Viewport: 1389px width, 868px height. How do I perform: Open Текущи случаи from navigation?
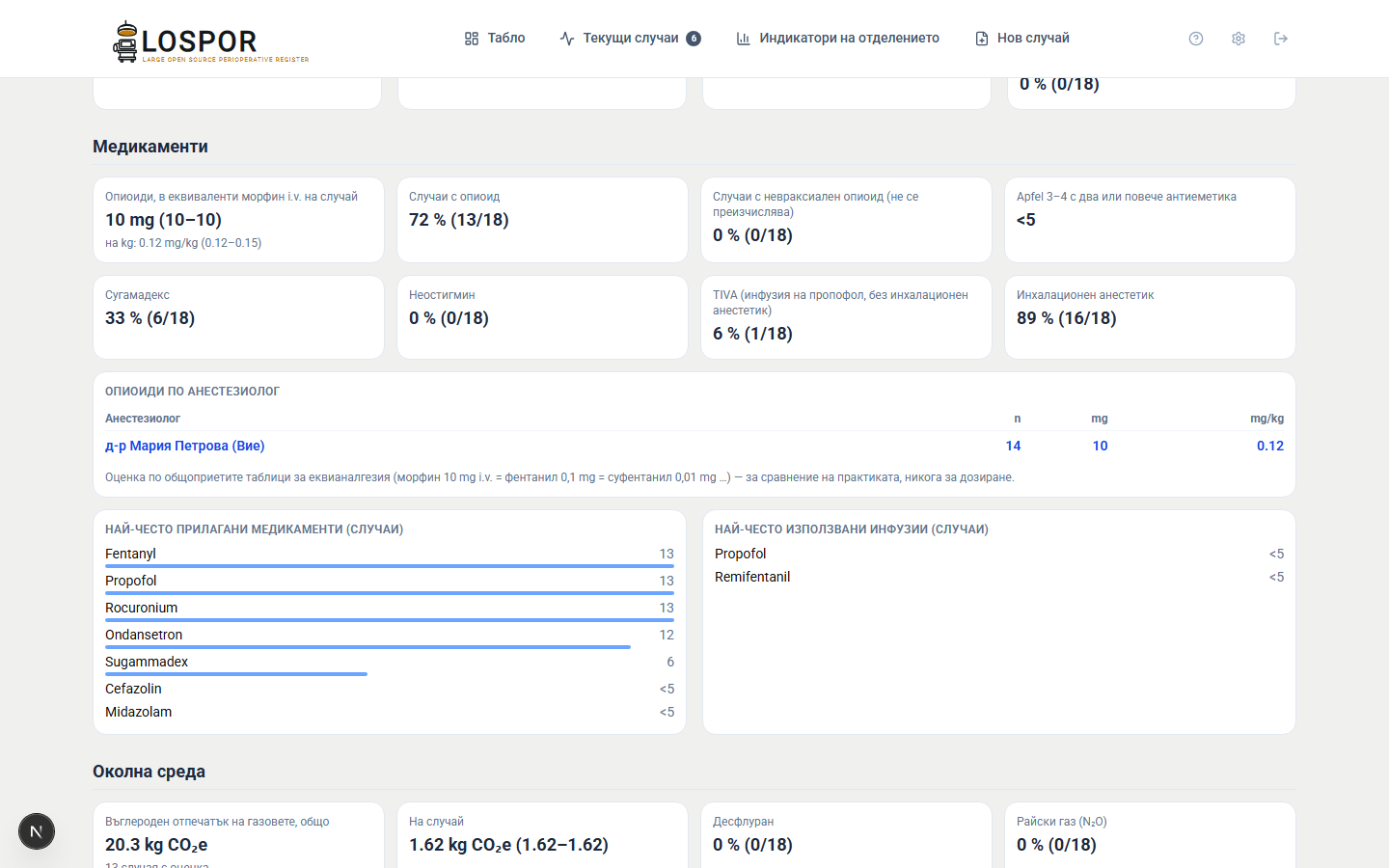click(x=630, y=39)
